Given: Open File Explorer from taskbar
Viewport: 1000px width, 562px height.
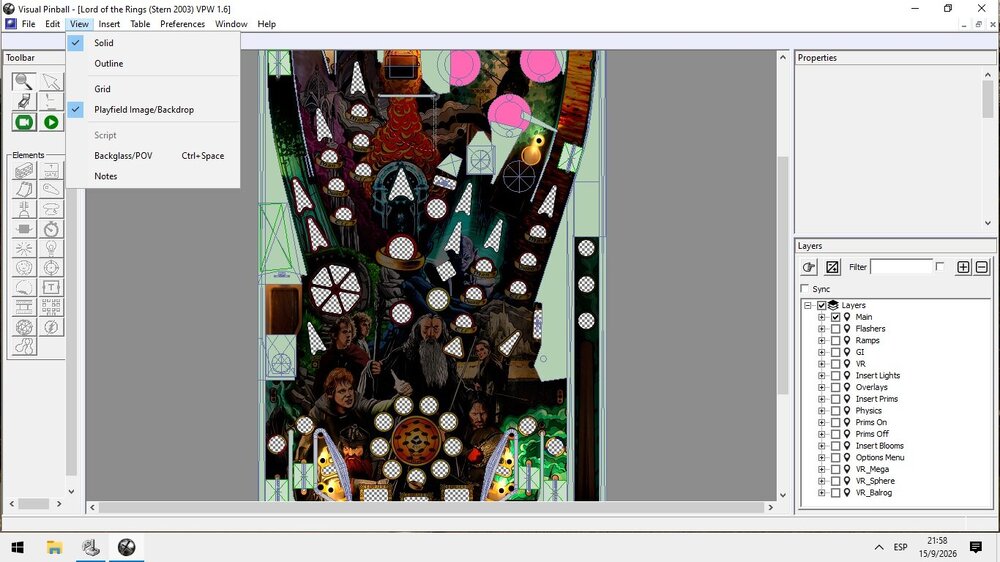Looking at the screenshot, I should click(x=54, y=547).
